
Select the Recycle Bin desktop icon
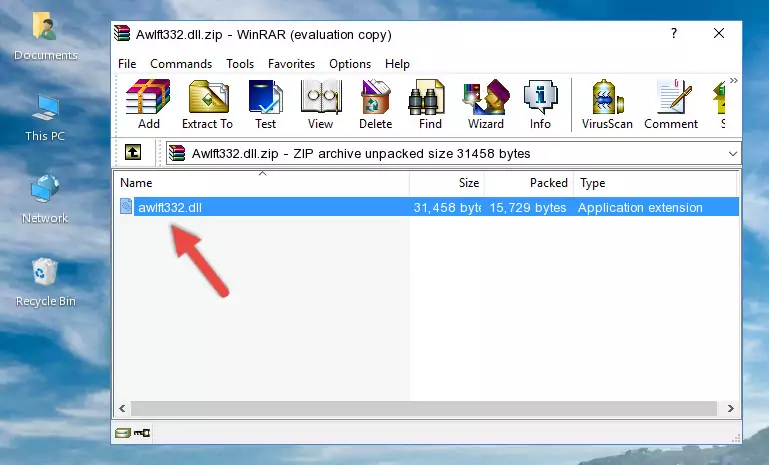coord(45,283)
